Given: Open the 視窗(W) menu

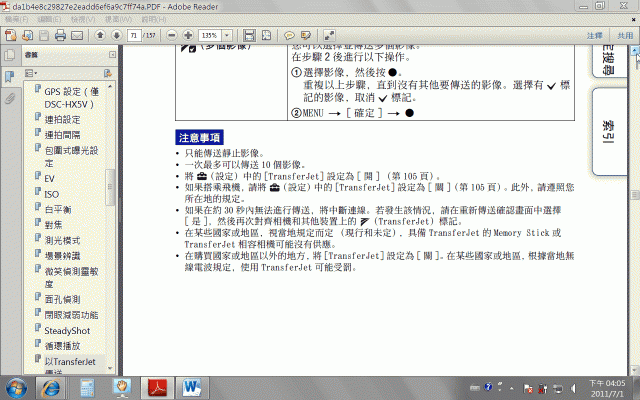Looking at the screenshot, I should pyautogui.click(x=118, y=19).
